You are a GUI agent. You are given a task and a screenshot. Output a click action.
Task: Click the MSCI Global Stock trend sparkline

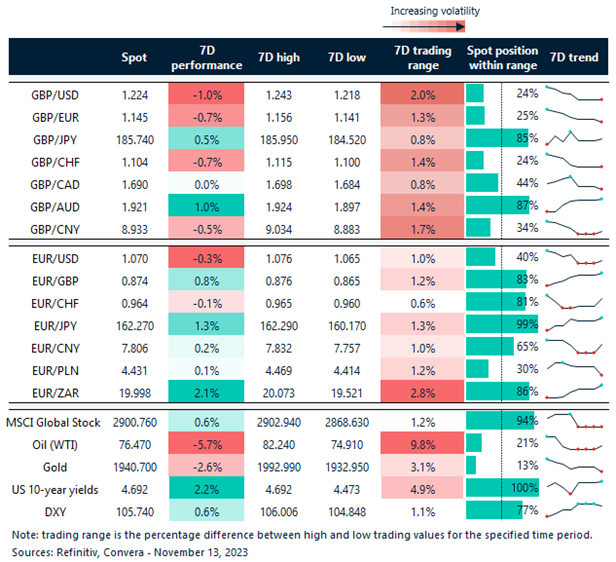(575, 419)
